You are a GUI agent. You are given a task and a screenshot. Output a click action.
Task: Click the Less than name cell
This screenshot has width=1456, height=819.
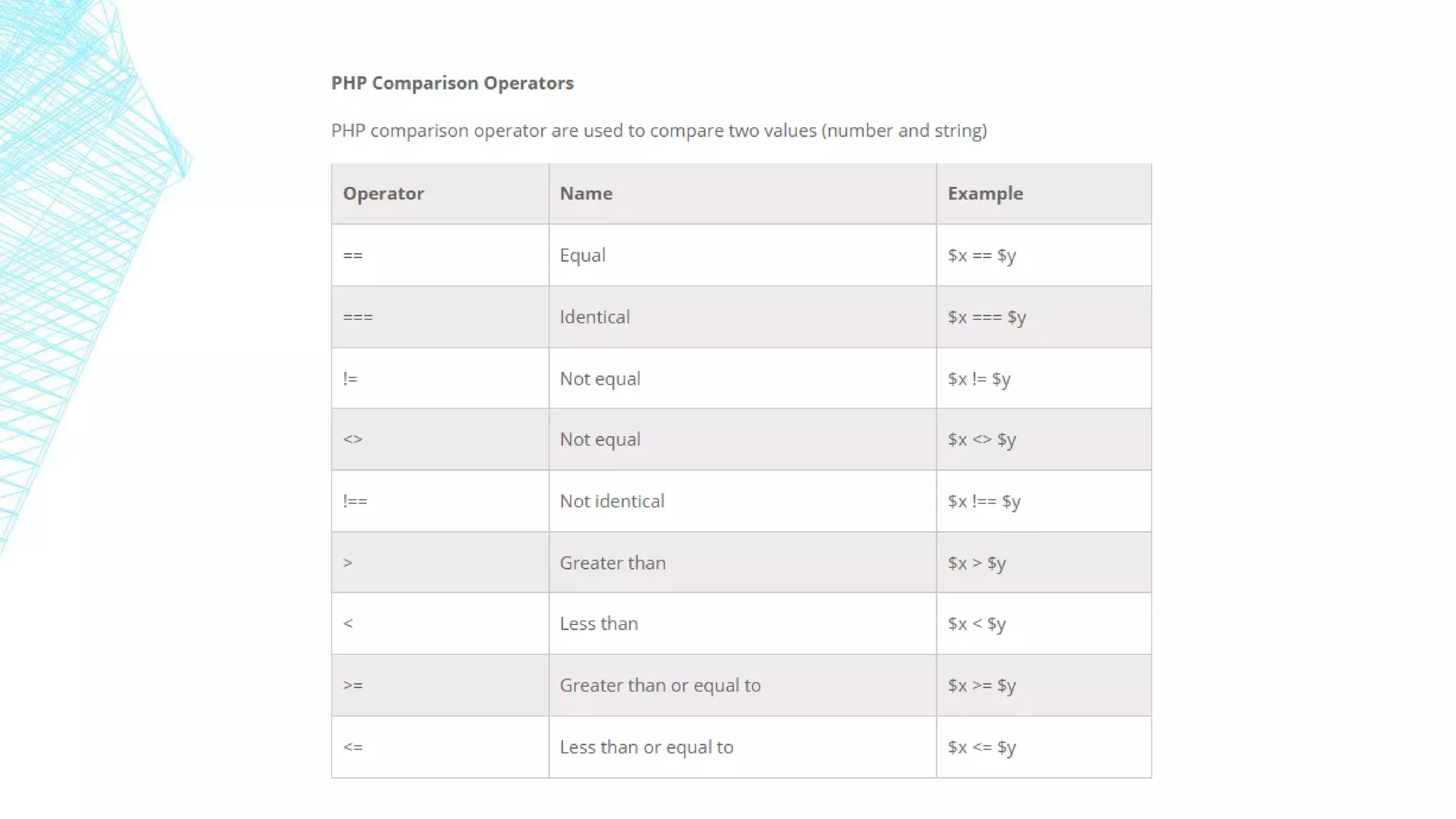[x=742, y=623]
